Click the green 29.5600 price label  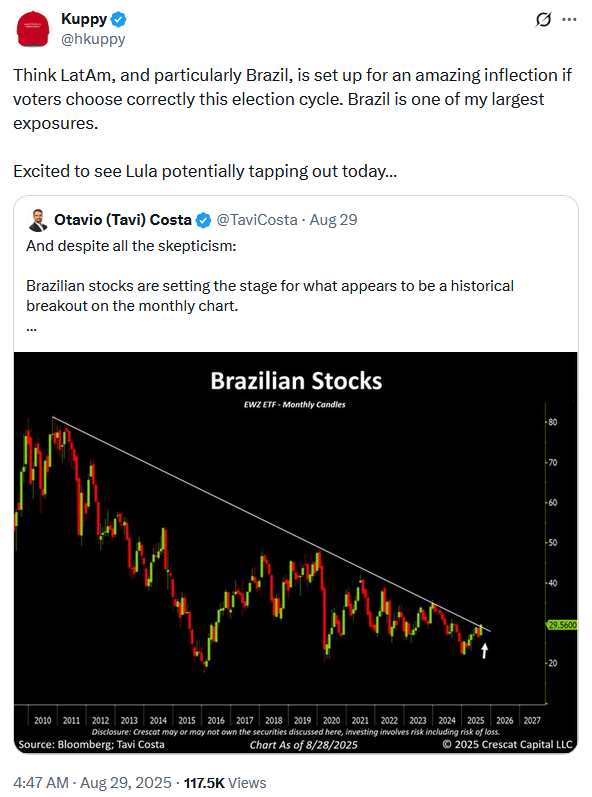[x=562, y=625]
